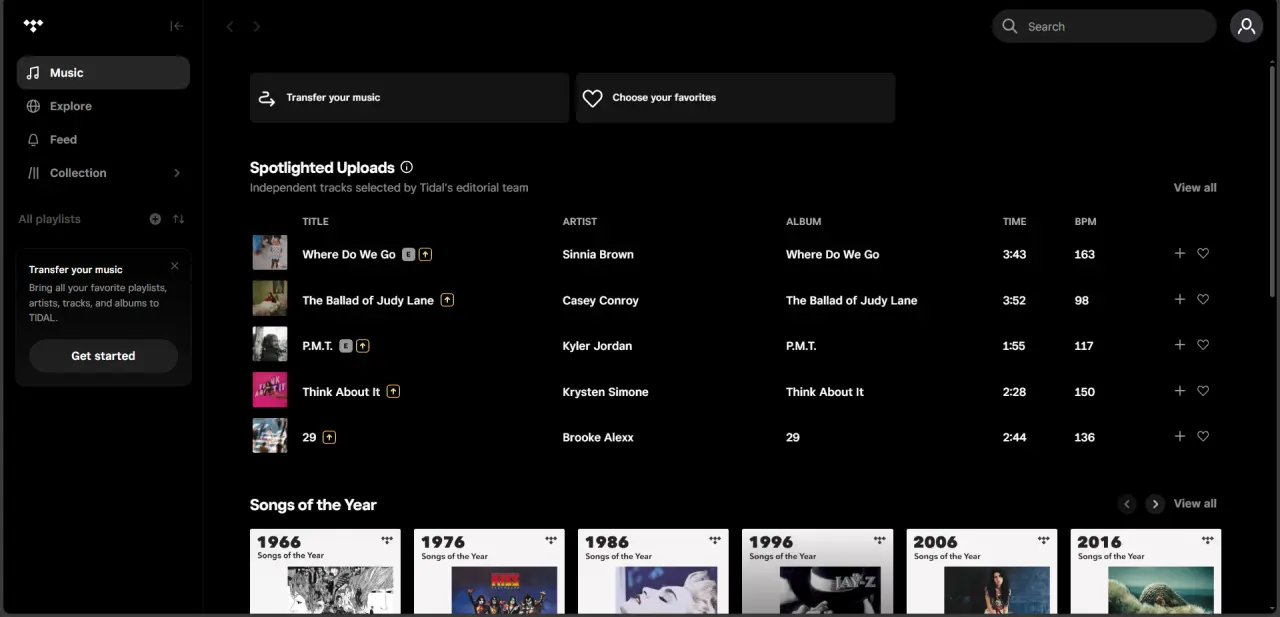Viewport: 1280px width, 617px height.
Task: Like the track 29 by Brooke Alexx
Action: point(1203,437)
